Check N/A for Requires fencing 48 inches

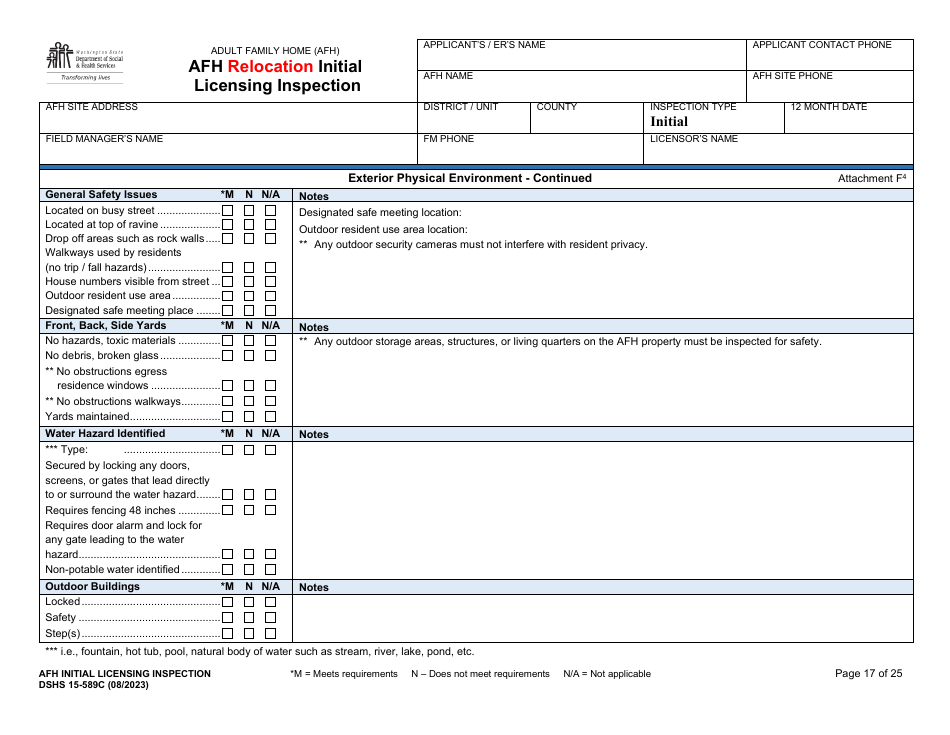click(x=268, y=509)
